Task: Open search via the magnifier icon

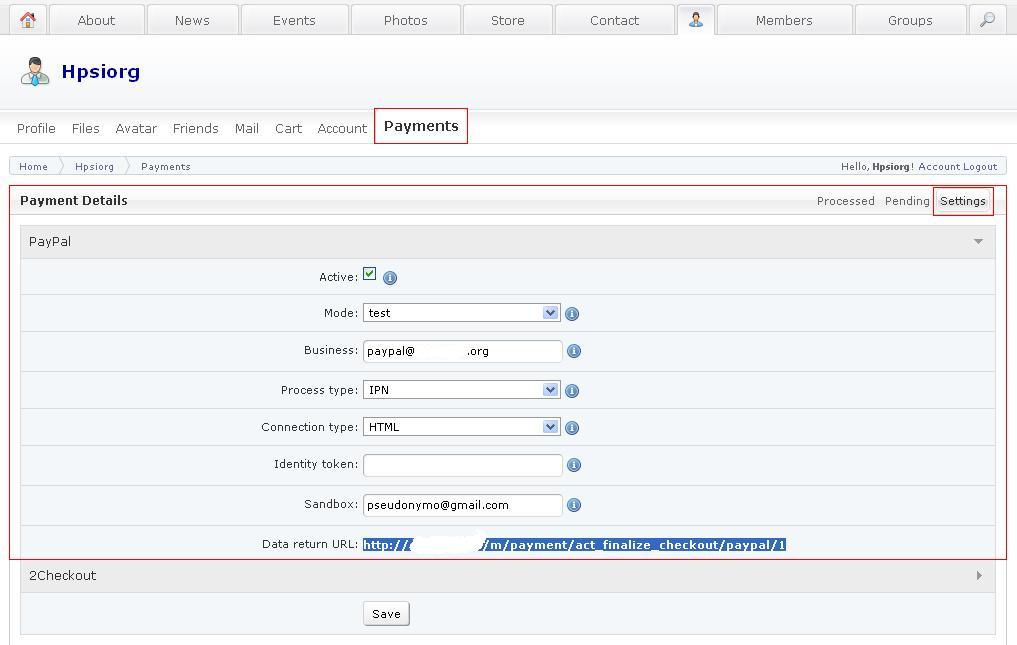Action: [x=987, y=20]
